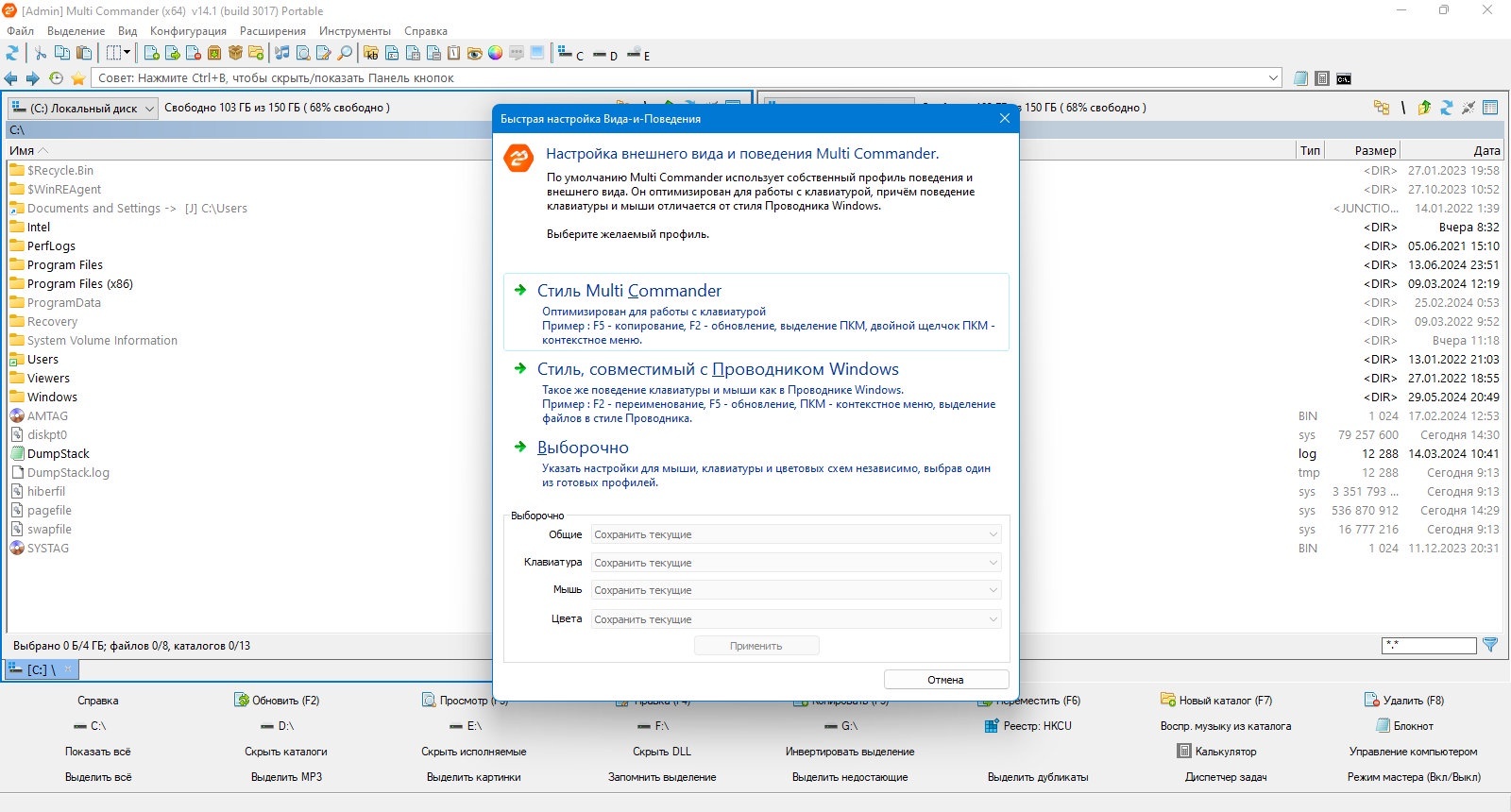
Task: Open the 'Клавиатура' dropdown
Action: 796,563
